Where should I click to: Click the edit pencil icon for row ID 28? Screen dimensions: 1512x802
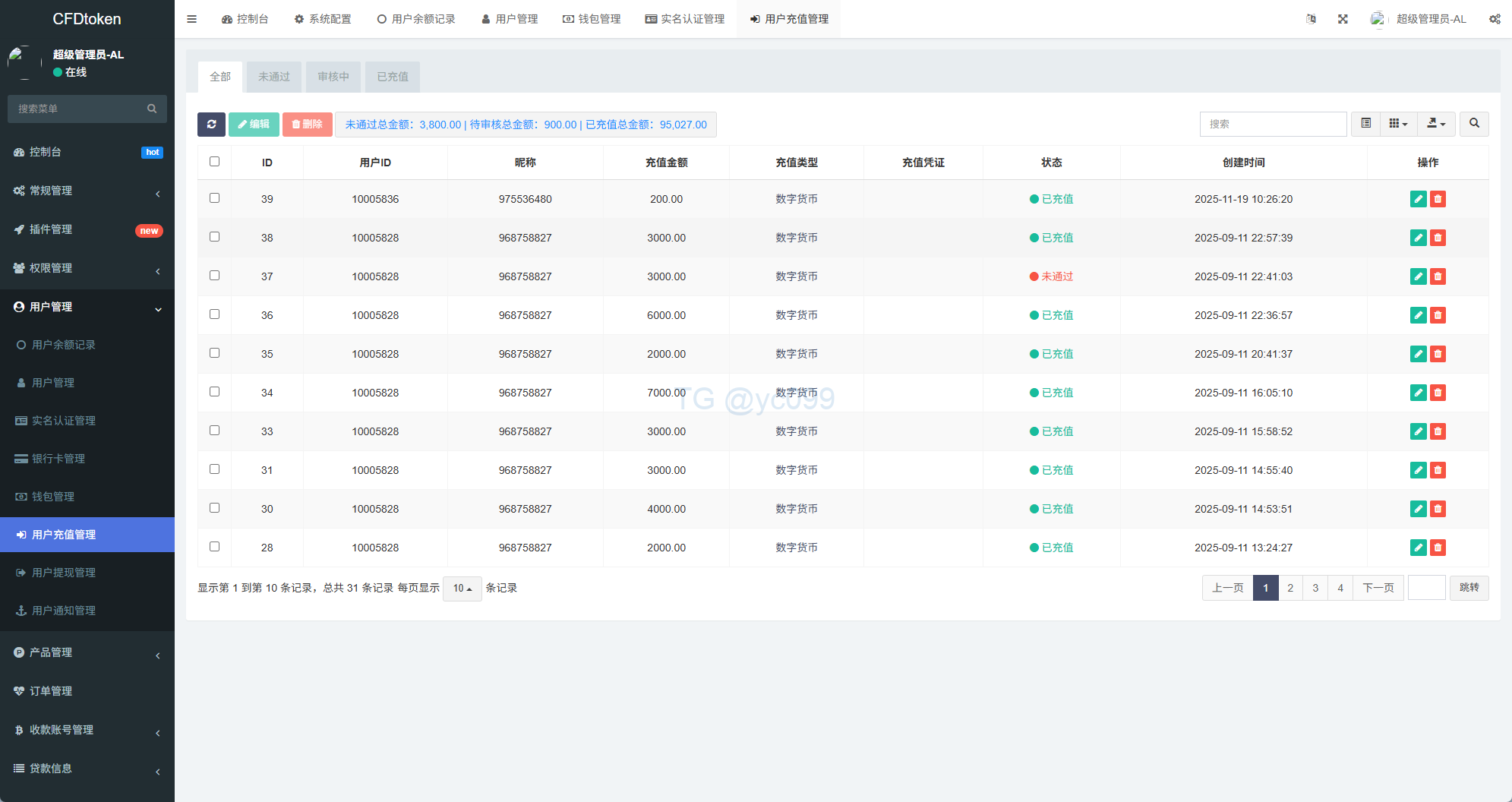coord(1418,548)
